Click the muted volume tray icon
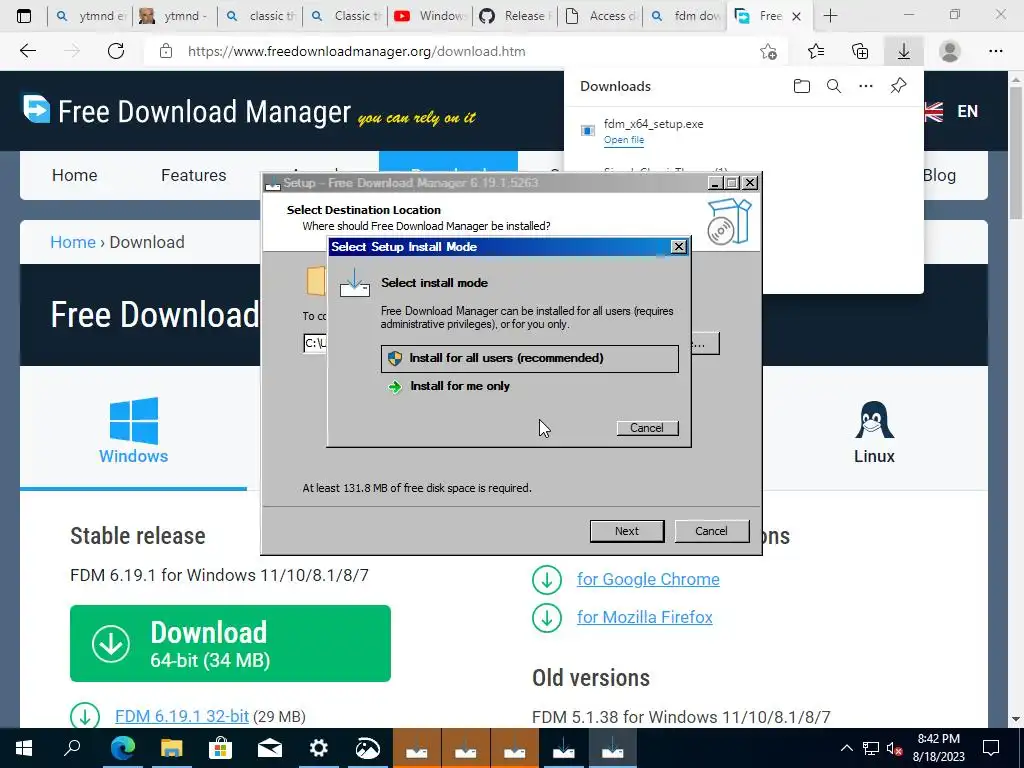The image size is (1024, 768). 895,748
